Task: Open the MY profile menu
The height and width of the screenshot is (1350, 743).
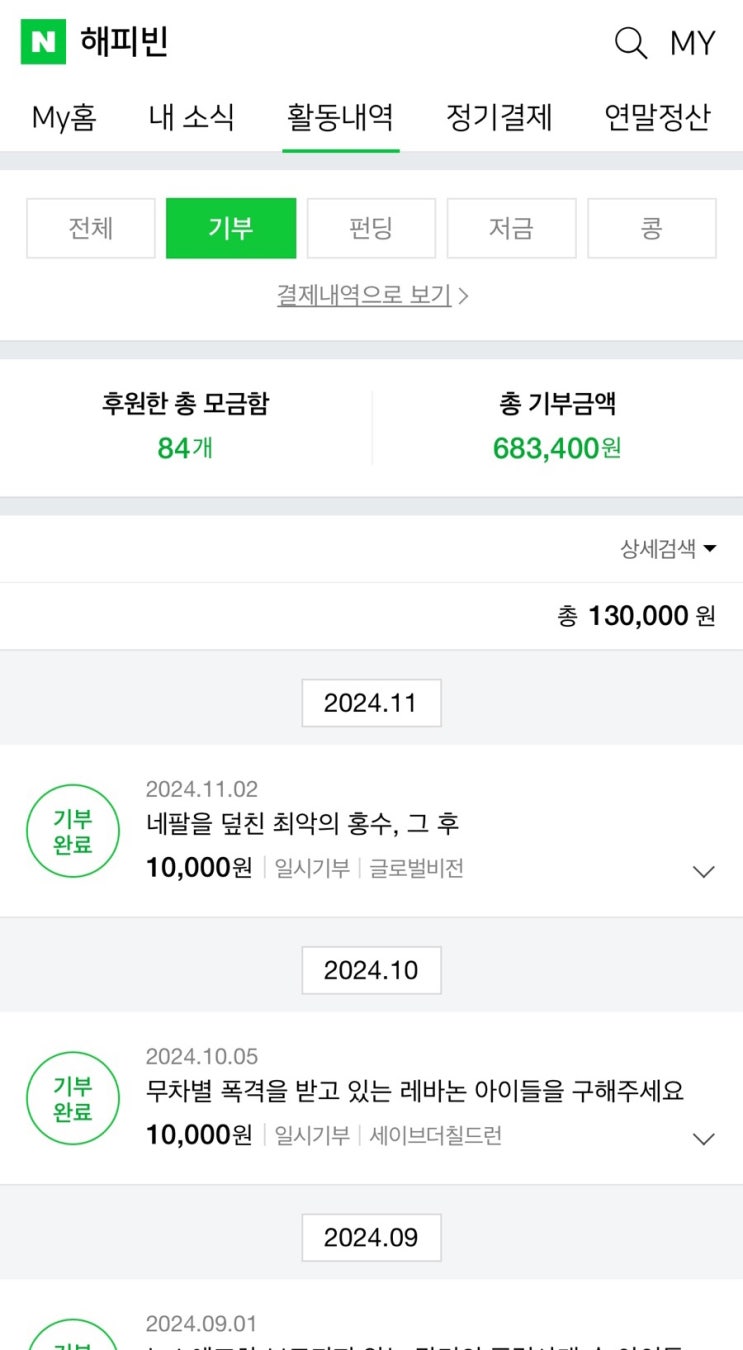Action: tap(692, 43)
